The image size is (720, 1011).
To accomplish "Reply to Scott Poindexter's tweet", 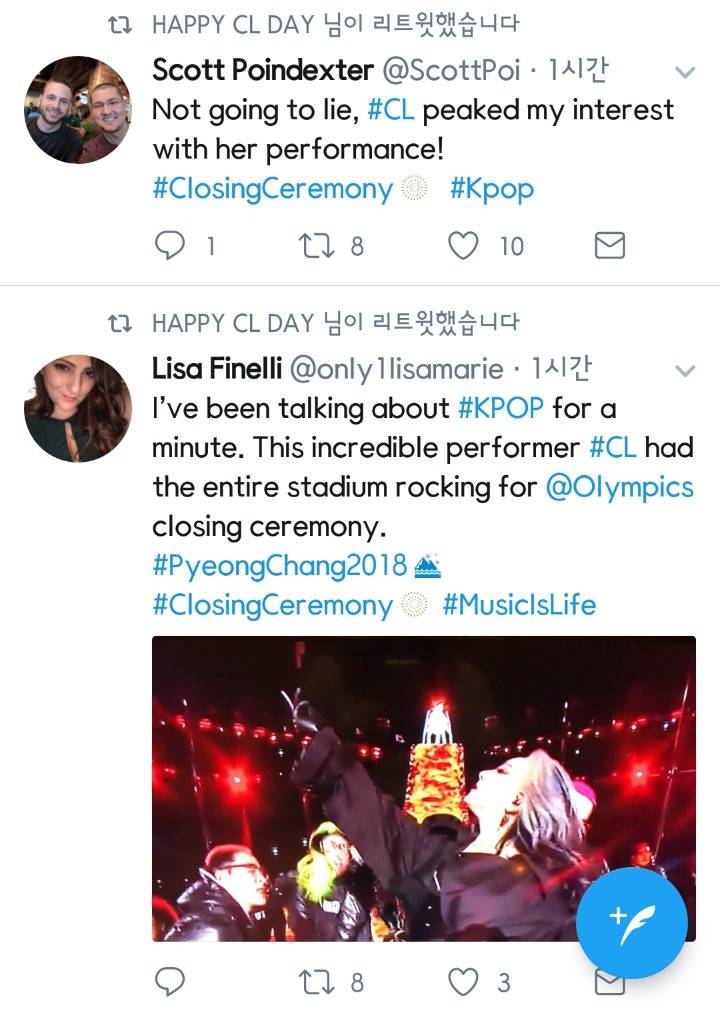I will (x=171, y=245).
